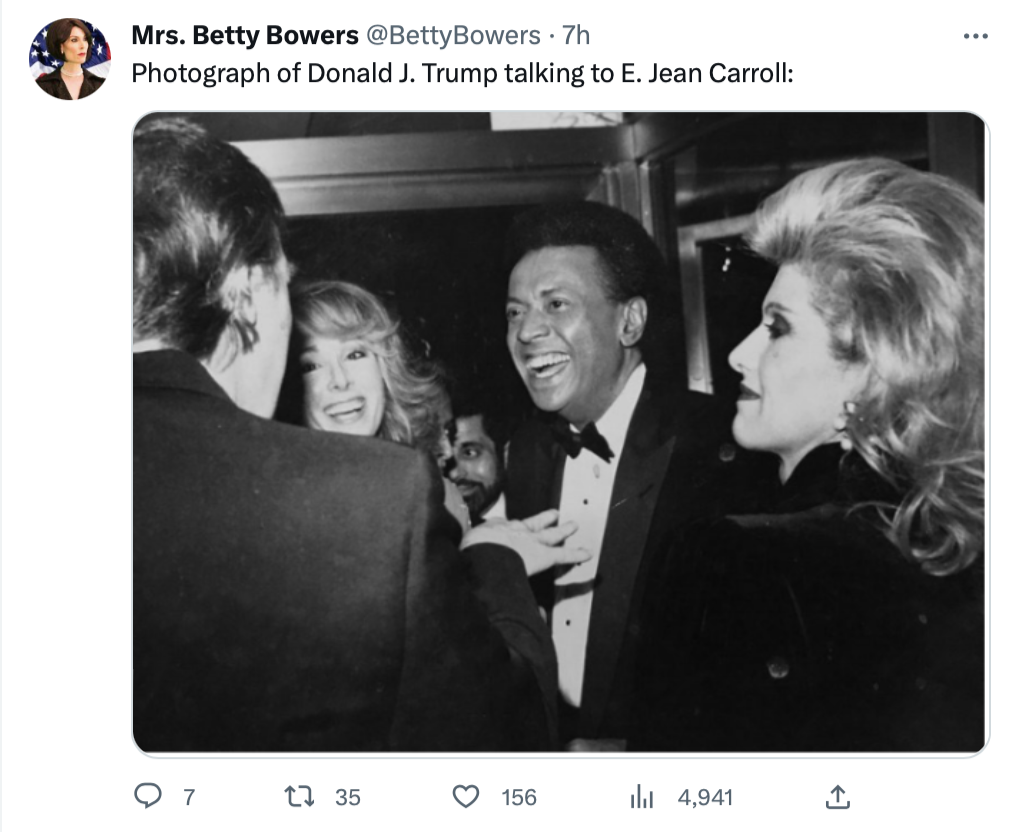Enlarge the black-and-white photo

click(x=560, y=432)
